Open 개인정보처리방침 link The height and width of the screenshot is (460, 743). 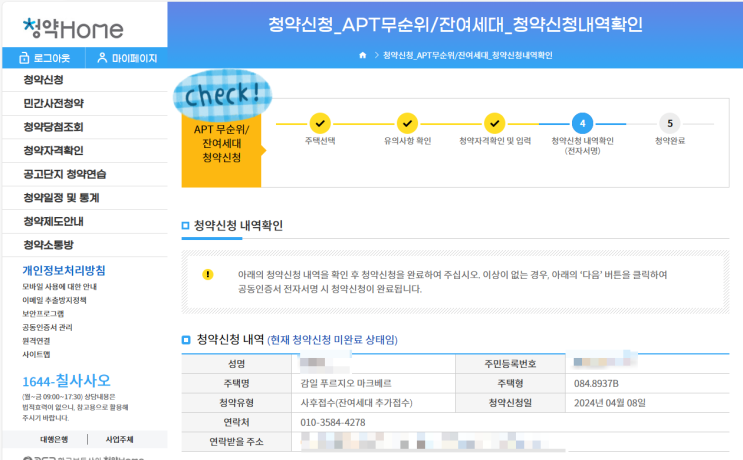64,271
